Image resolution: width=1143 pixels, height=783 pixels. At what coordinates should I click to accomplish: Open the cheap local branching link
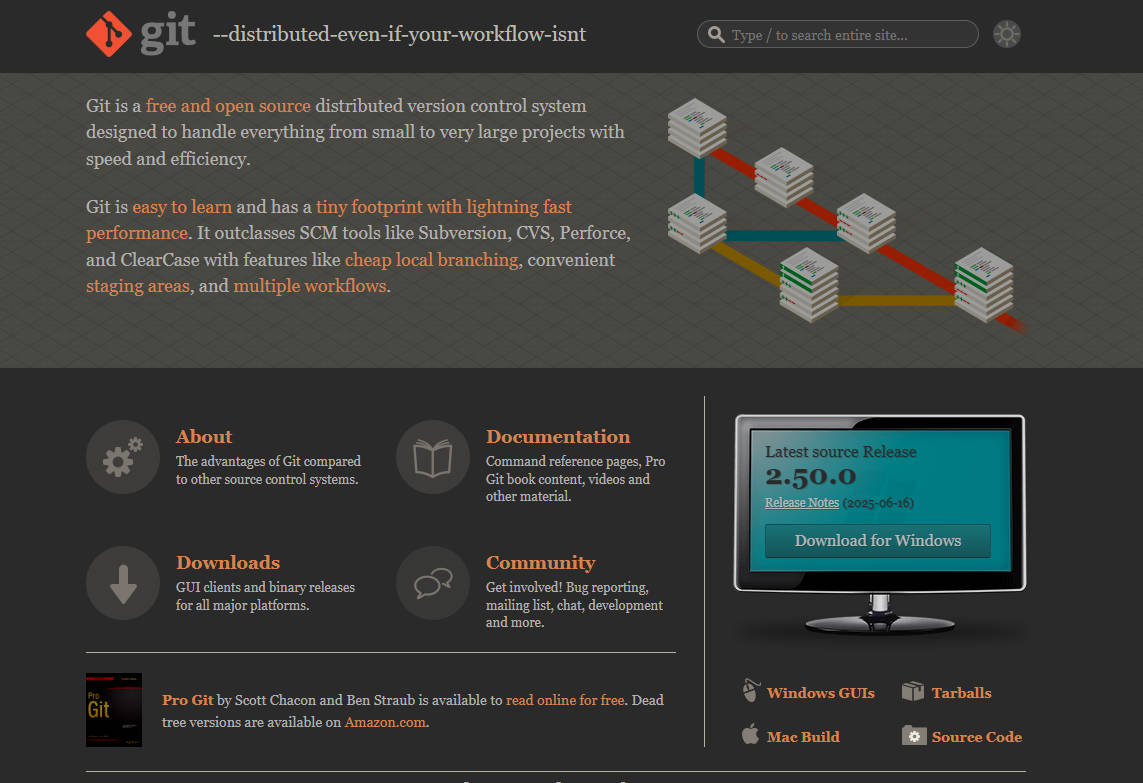point(432,260)
